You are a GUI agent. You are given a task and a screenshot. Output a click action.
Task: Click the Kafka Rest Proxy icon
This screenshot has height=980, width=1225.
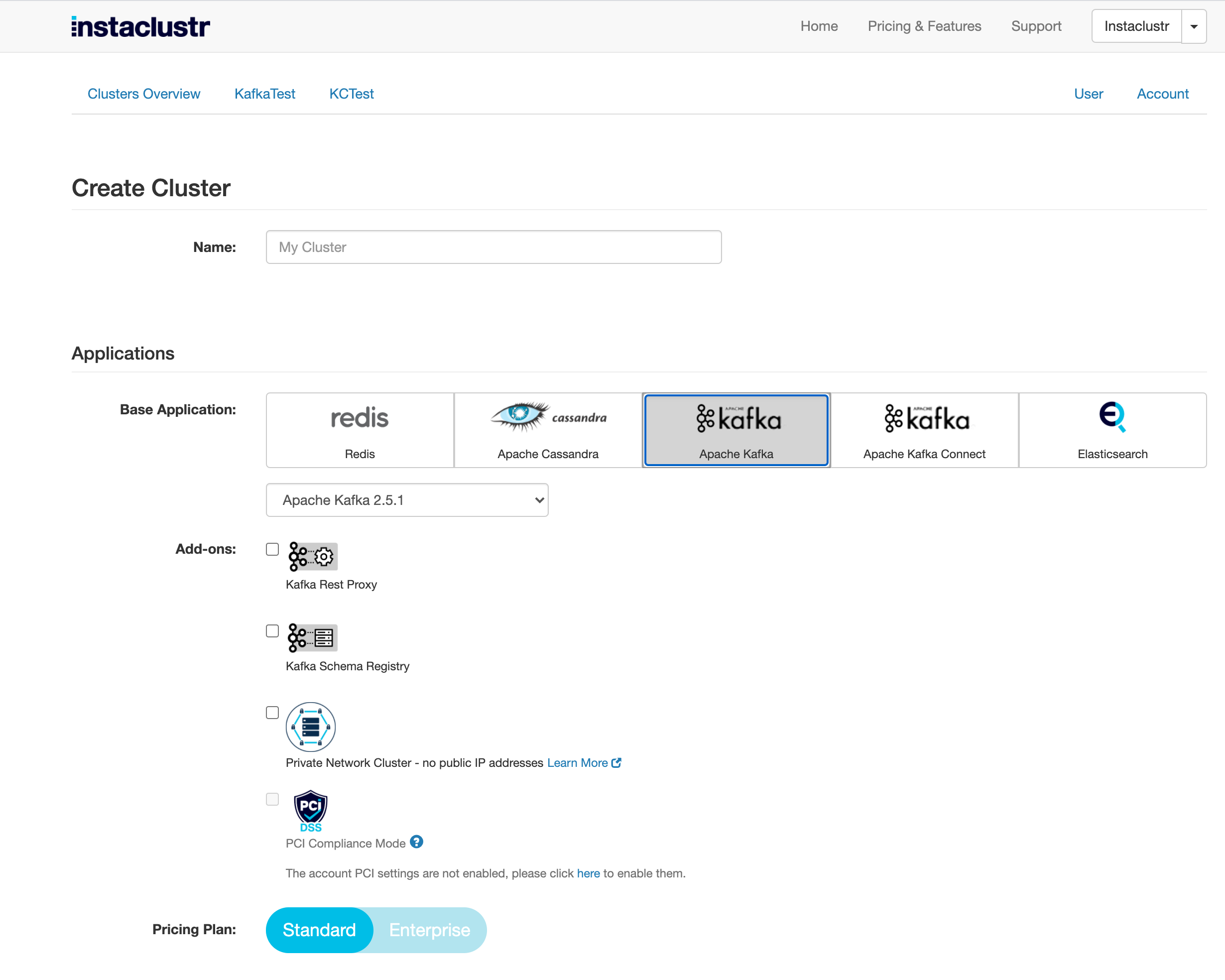[x=311, y=557]
